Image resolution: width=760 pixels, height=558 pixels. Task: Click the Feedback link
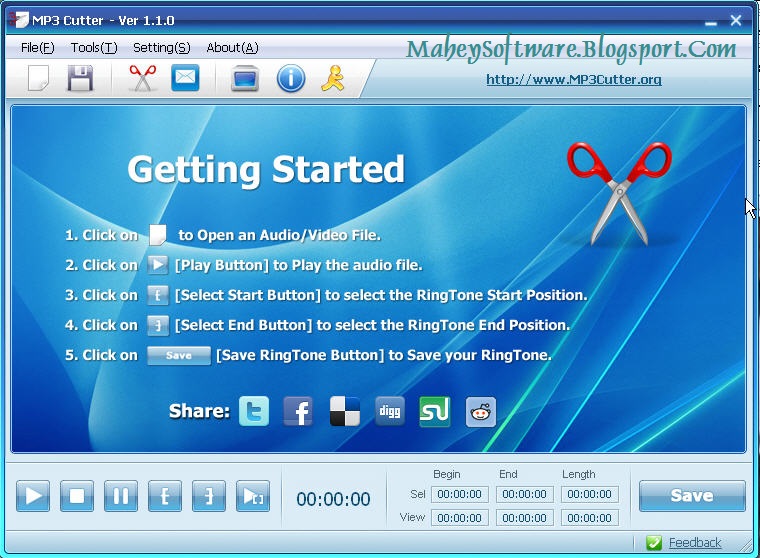tap(695, 542)
